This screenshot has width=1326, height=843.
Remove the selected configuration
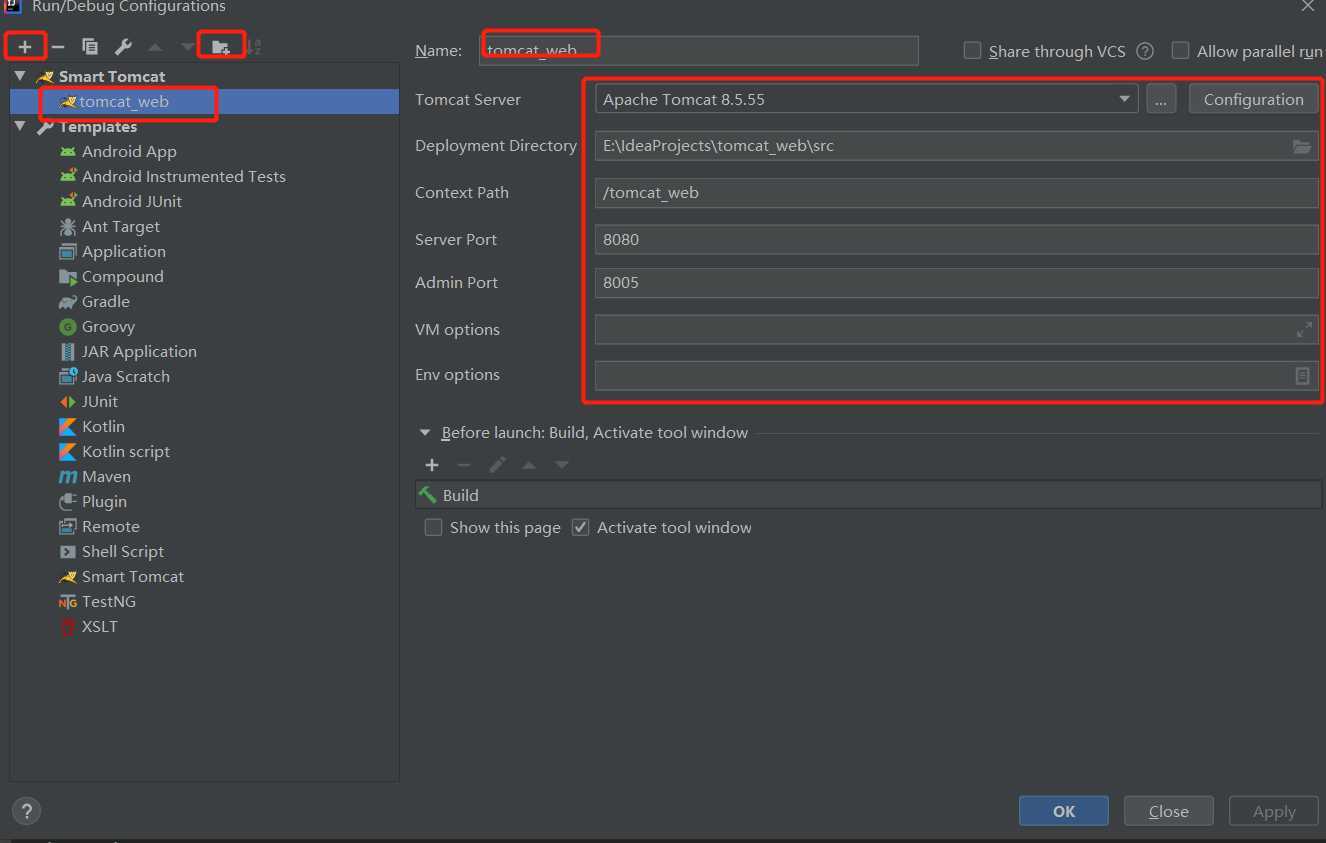58,47
